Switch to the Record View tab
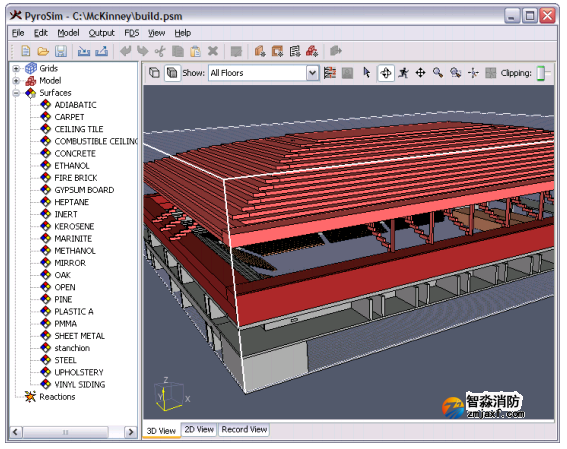 (244, 429)
